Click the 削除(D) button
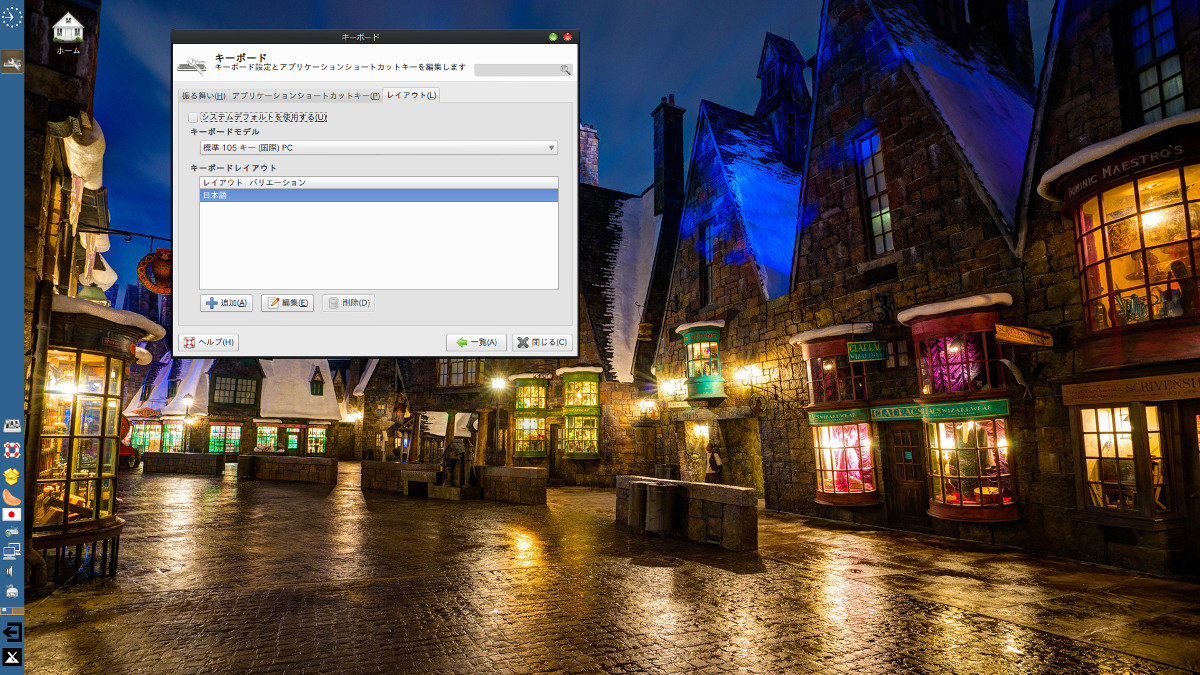The image size is (1200, 675). 348,303
